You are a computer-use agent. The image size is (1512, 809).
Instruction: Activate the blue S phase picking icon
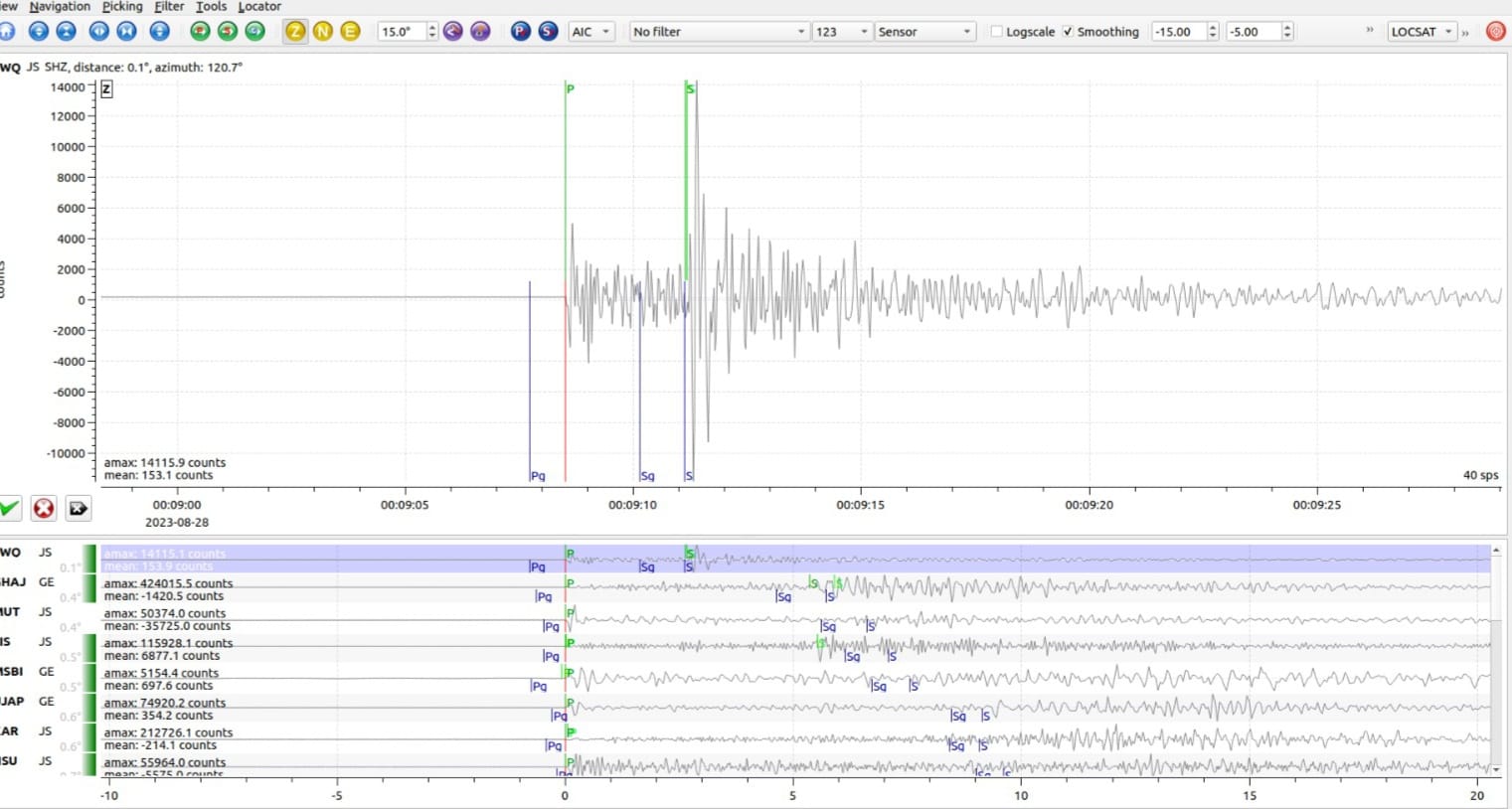tap(548, 32)
